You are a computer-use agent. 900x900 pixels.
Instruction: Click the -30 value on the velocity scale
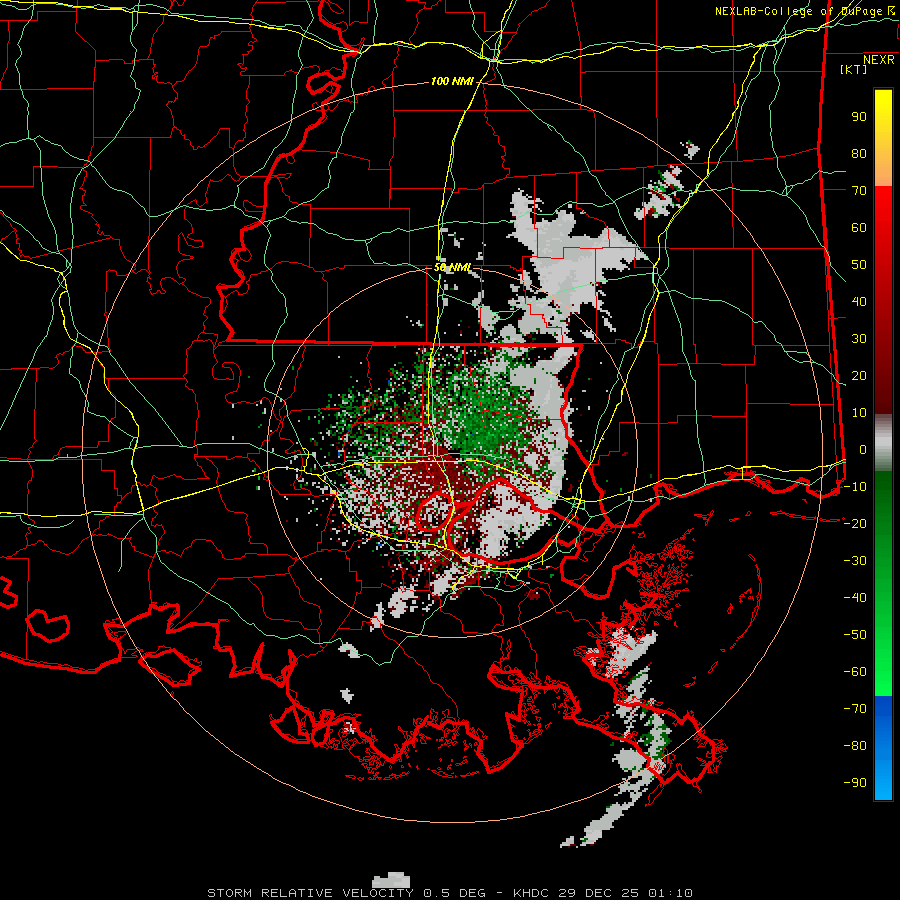tap(855, 561)
